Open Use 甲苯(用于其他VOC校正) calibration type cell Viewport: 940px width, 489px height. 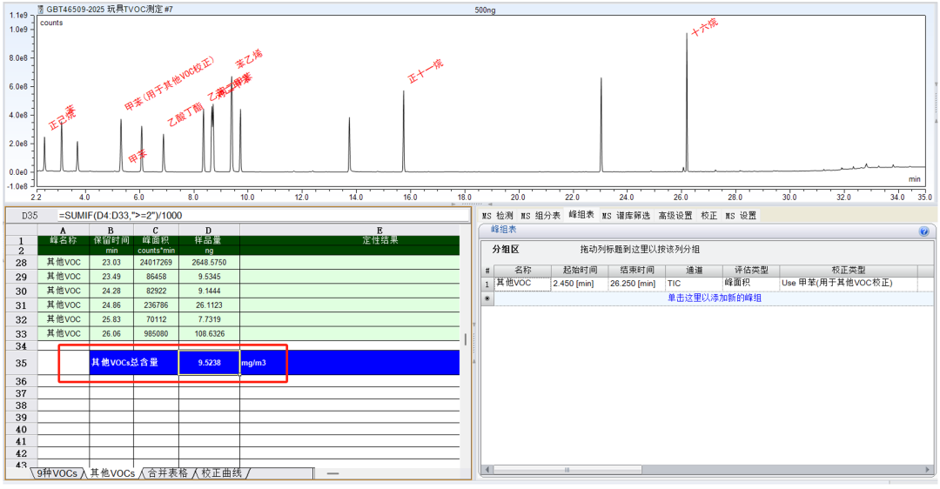[848, 283]
